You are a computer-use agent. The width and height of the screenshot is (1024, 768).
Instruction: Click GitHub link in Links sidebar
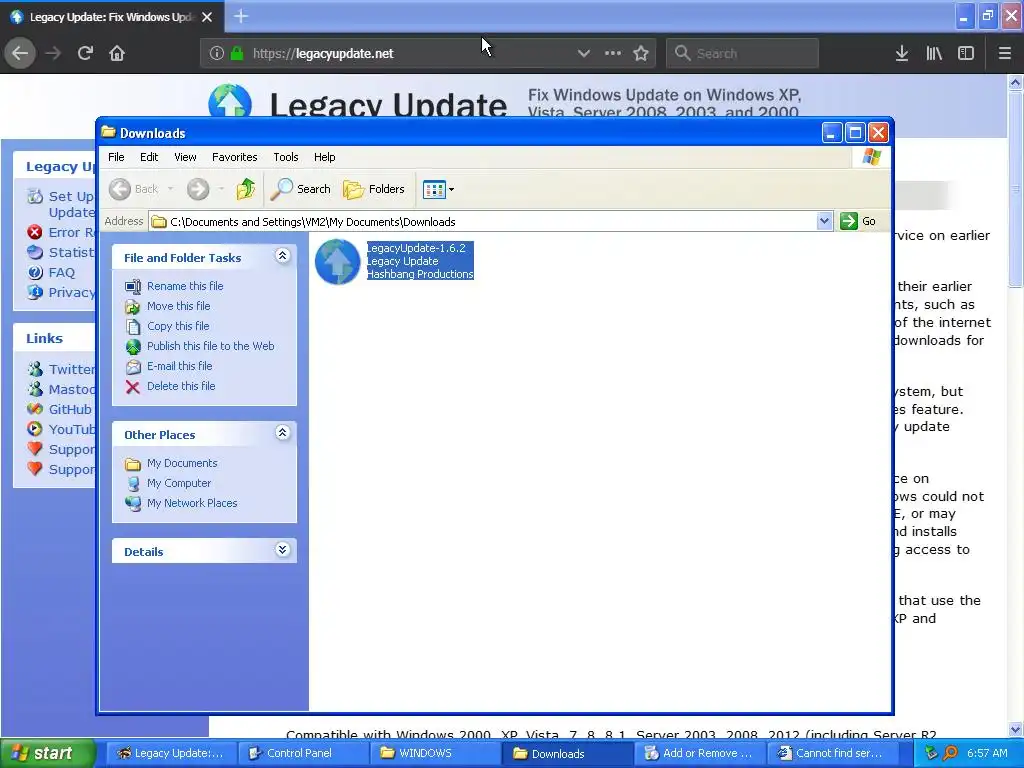click(70, 409)
